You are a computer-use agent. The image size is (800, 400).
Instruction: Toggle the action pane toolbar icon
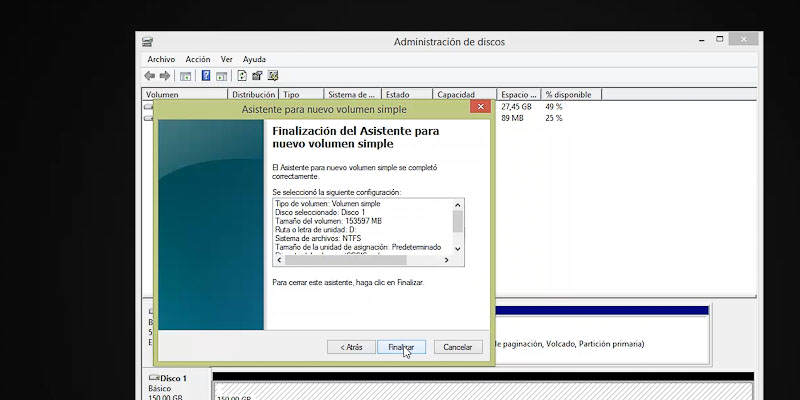coord(221,76)
